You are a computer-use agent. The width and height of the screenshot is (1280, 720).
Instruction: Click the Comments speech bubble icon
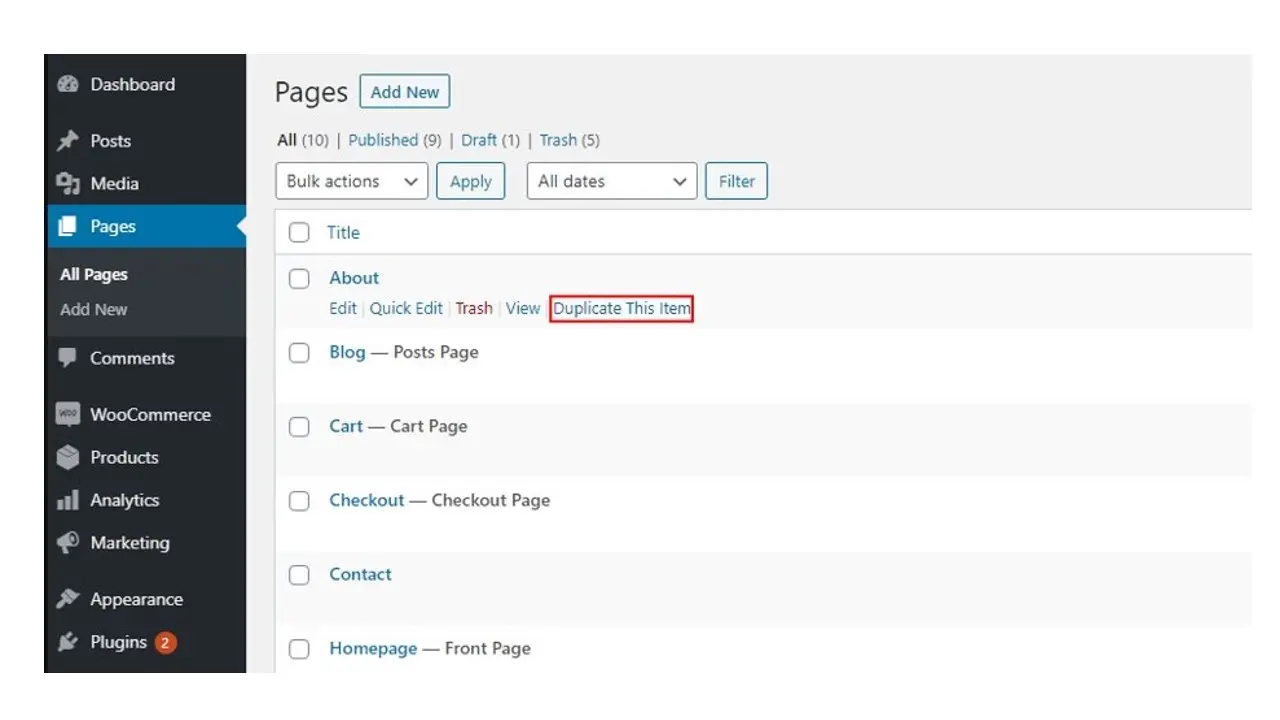68,358
